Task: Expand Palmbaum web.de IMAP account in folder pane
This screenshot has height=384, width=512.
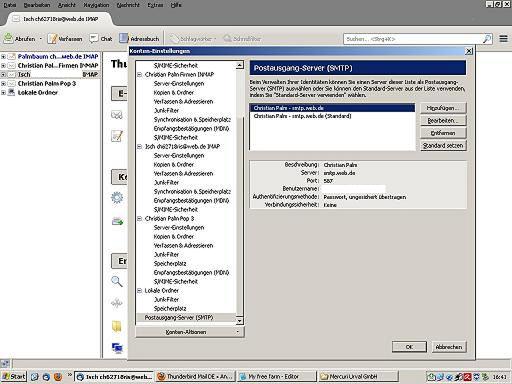Action: [x=3, y=57]
